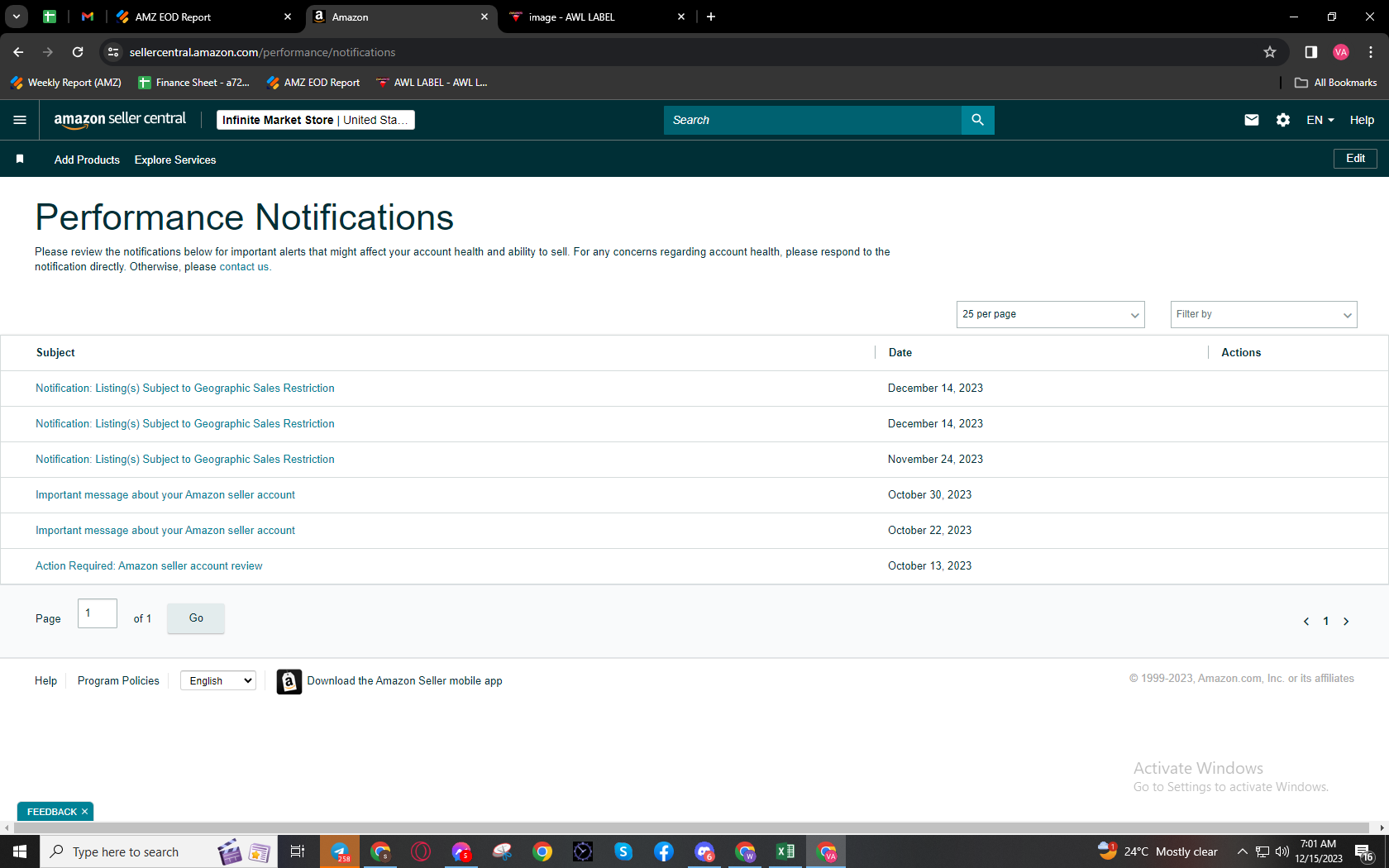
Task: Click the Amazon Seller app icon in footer
Action: point(289,681)
